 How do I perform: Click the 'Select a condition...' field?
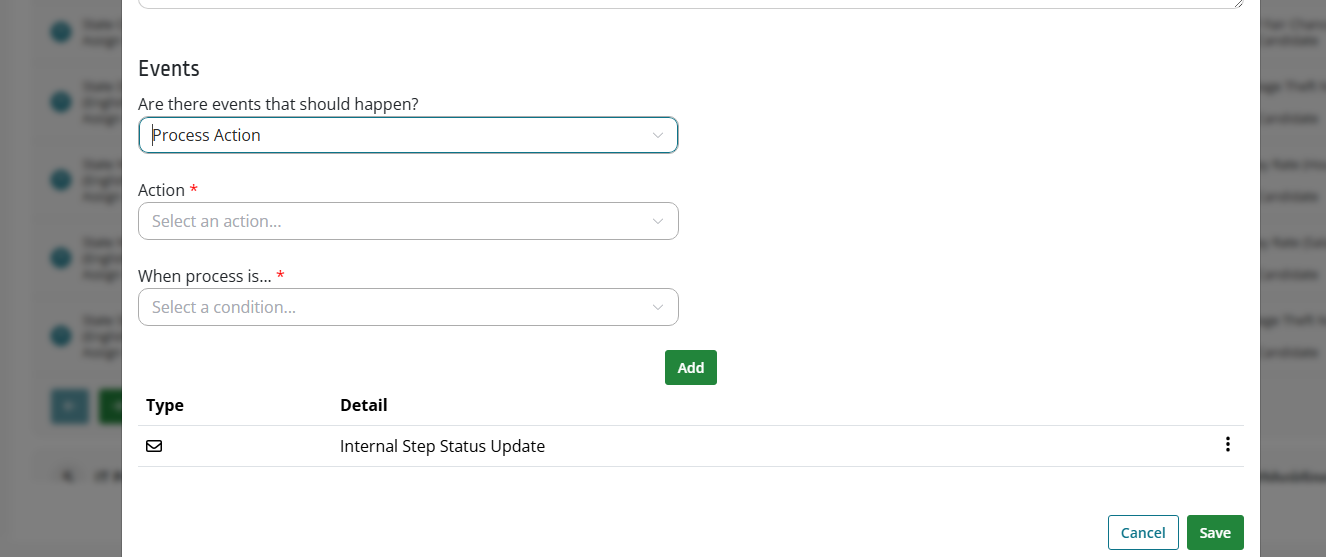pos(408,307)
